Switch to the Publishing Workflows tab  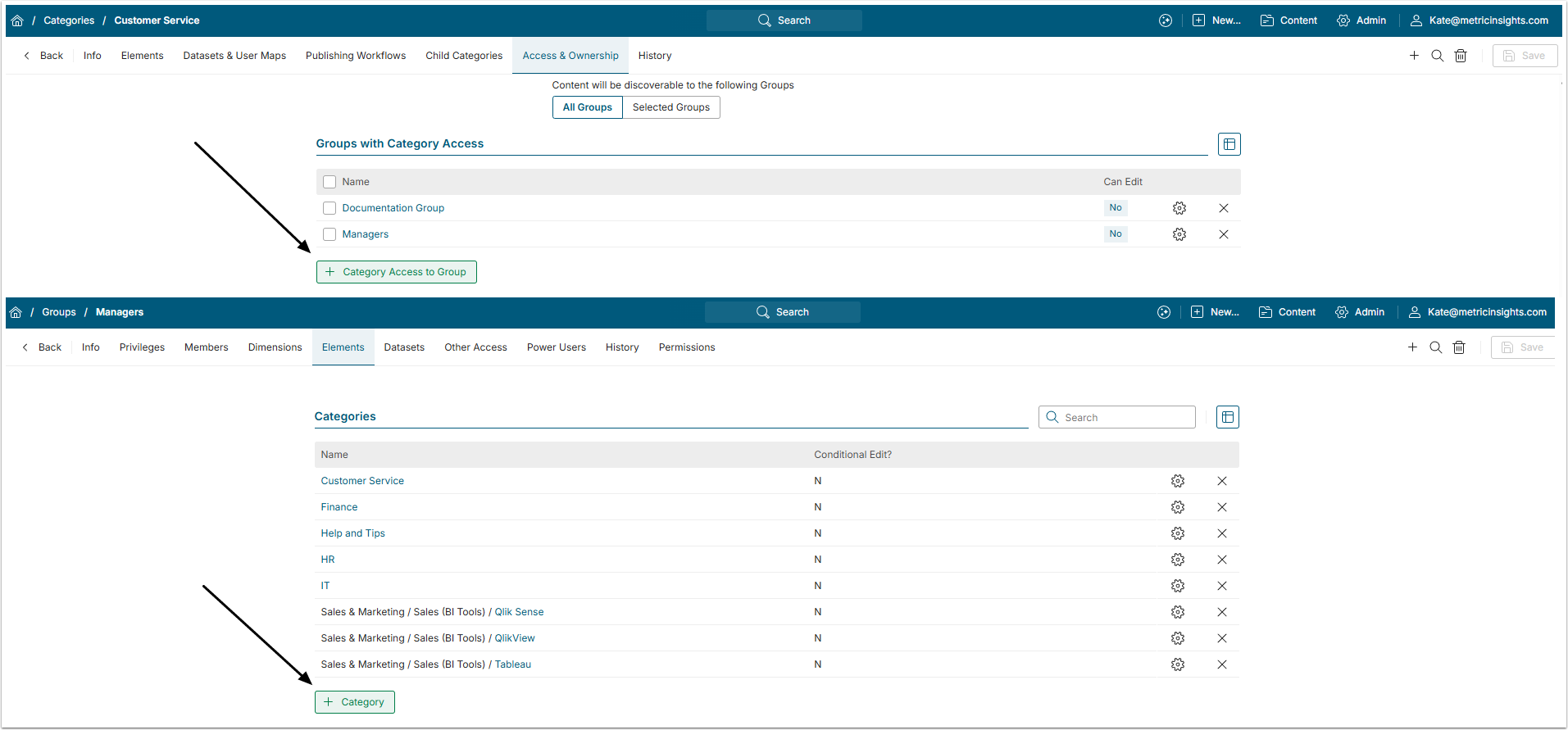click(x=356, y=56)
